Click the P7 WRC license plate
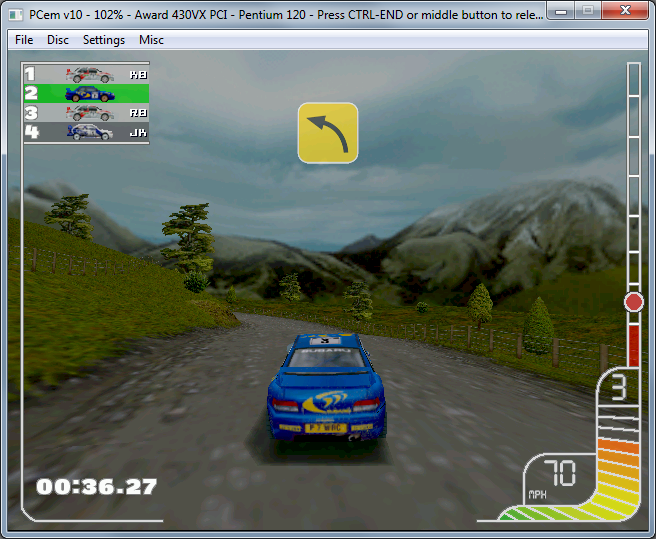 (x=325, y=428)
